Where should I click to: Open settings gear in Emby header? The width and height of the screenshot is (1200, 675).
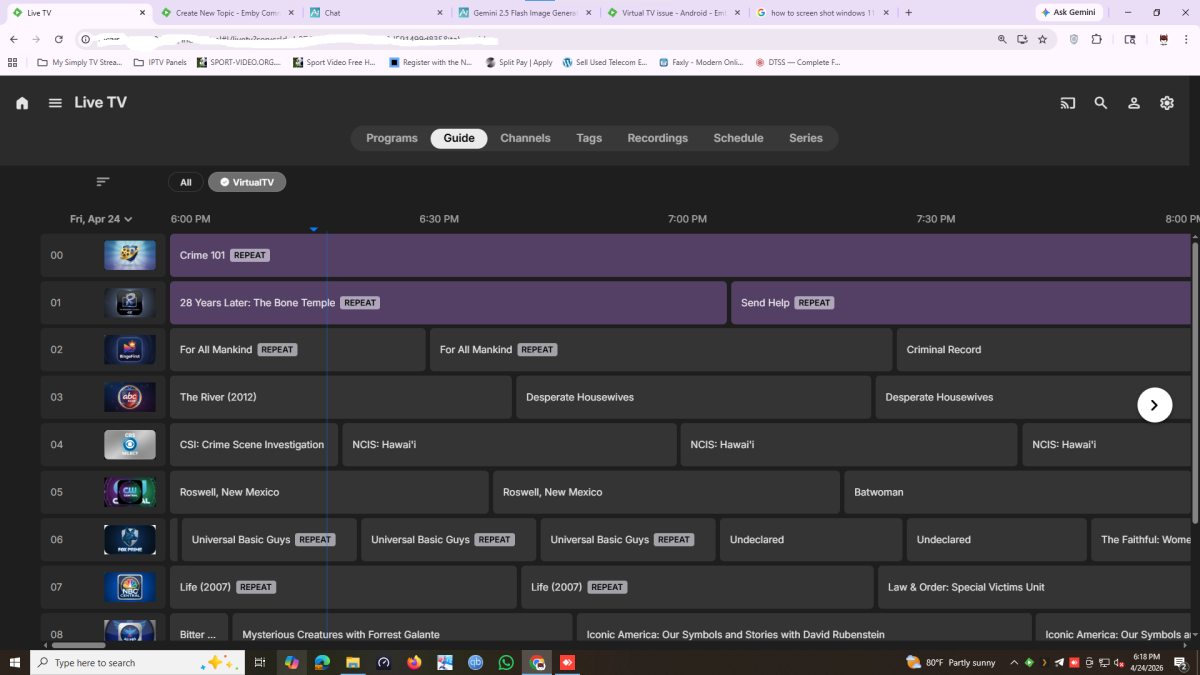1167,103
